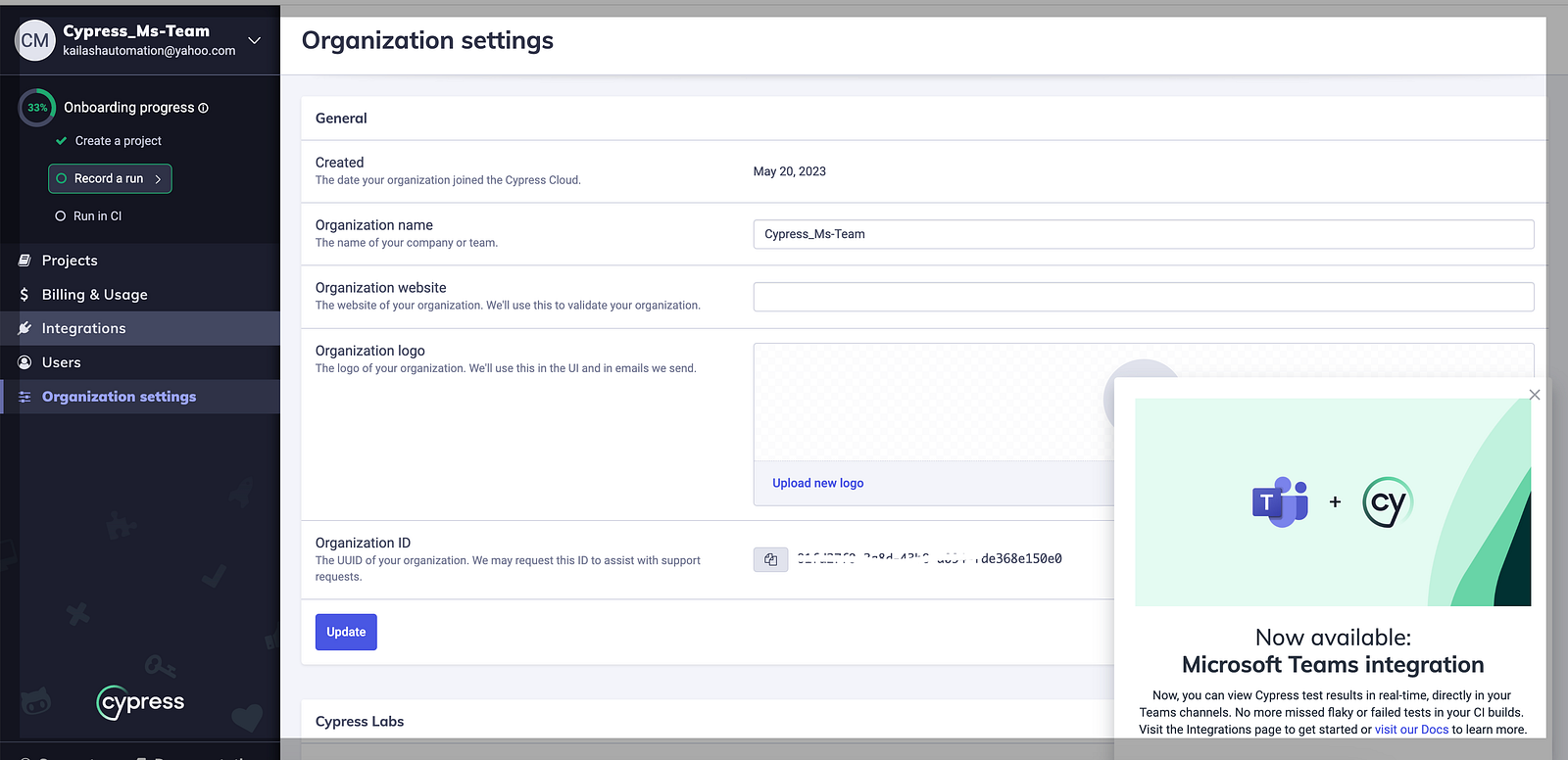1568x760 pixels.
Task: Close the Microsoft Teams integration popup
Action: pyautogui.click(x=1535, y=395)
